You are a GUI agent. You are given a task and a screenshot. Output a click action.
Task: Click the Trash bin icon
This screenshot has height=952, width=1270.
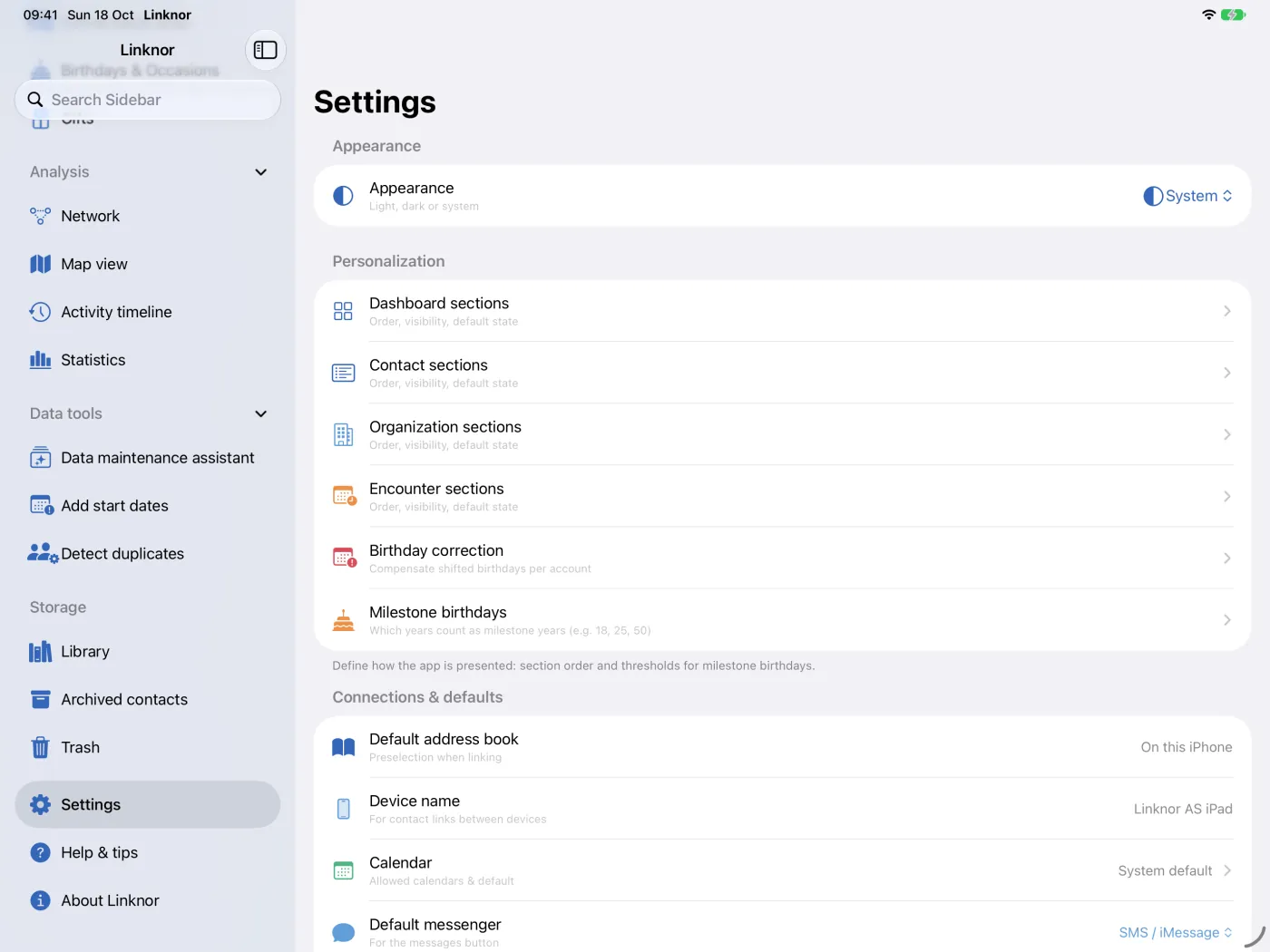pos(40,747)
